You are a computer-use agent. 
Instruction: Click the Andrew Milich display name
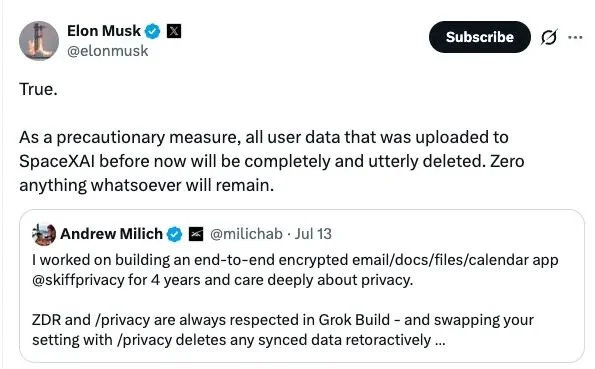pos(111,234)
